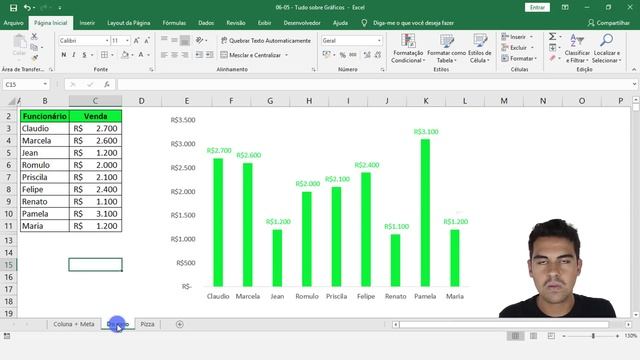Align text right
Screen dimensions: 640x360
point(184,55)
